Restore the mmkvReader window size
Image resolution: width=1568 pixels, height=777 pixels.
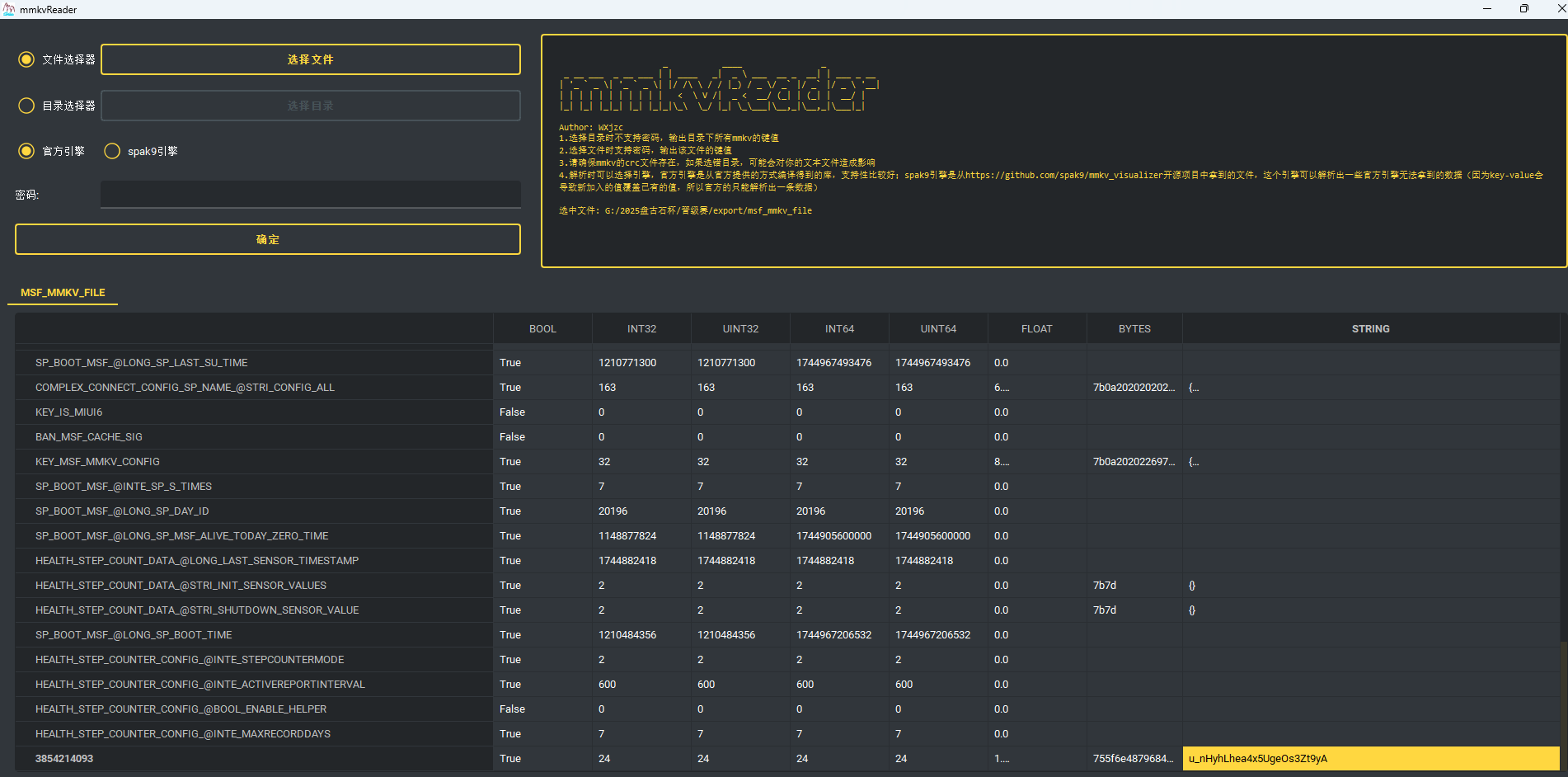pyautogui.click(x=1523, y=9)
